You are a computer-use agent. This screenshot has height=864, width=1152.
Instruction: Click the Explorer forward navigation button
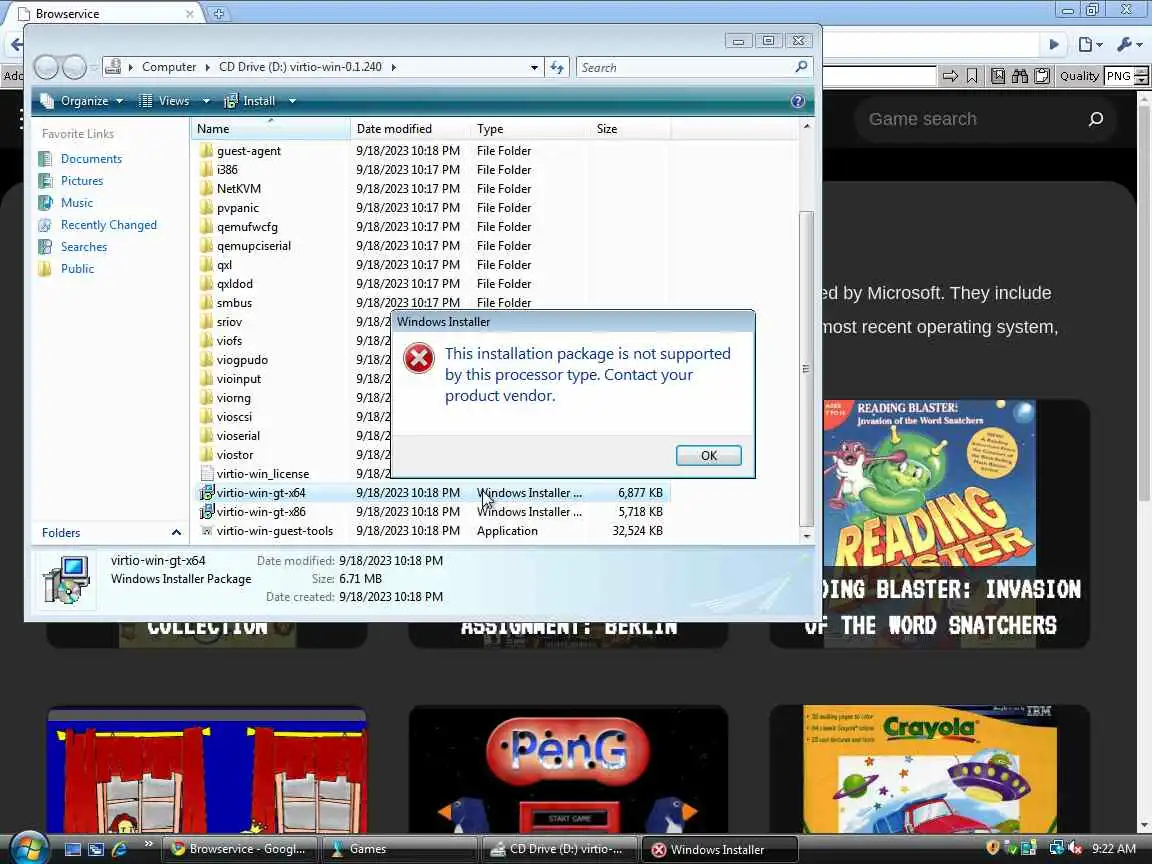[74, 67]
